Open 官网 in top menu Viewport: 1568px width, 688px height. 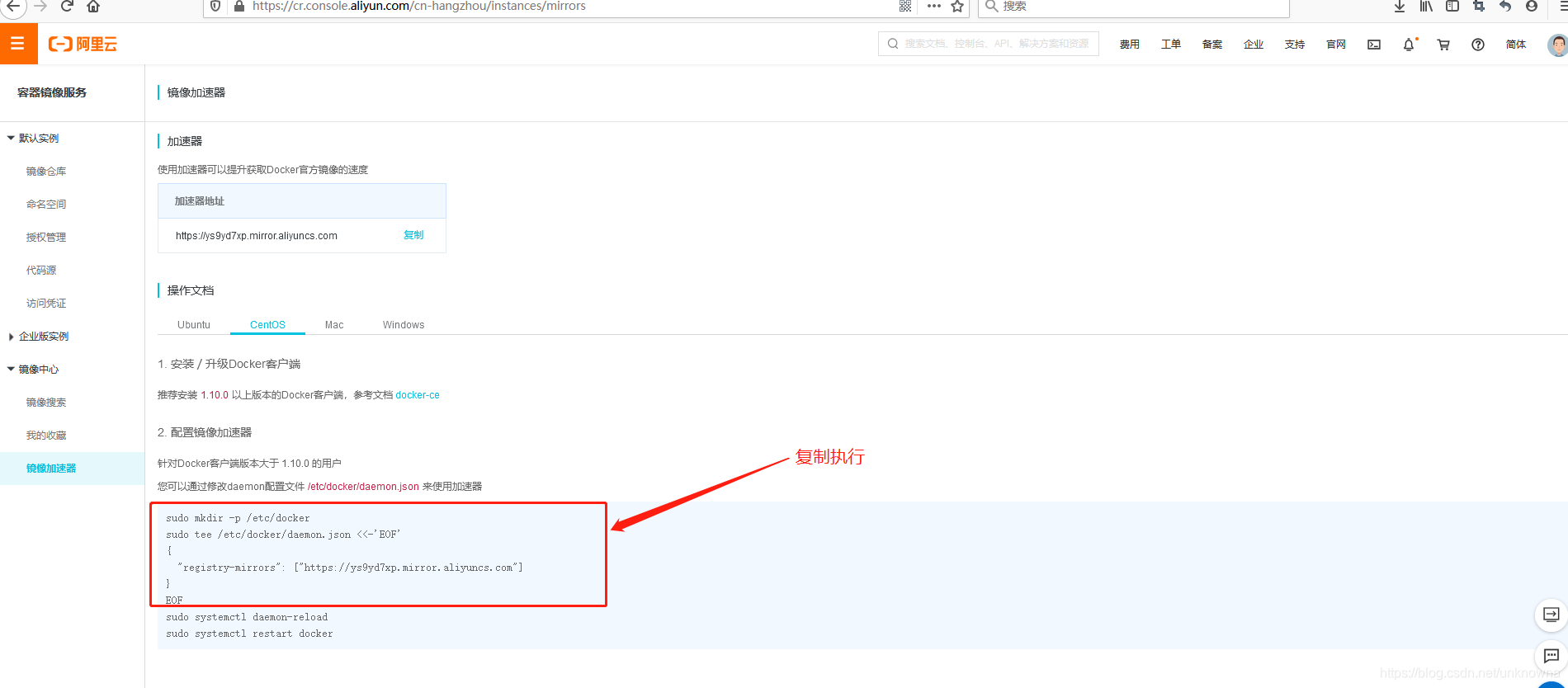(1336, 45)
